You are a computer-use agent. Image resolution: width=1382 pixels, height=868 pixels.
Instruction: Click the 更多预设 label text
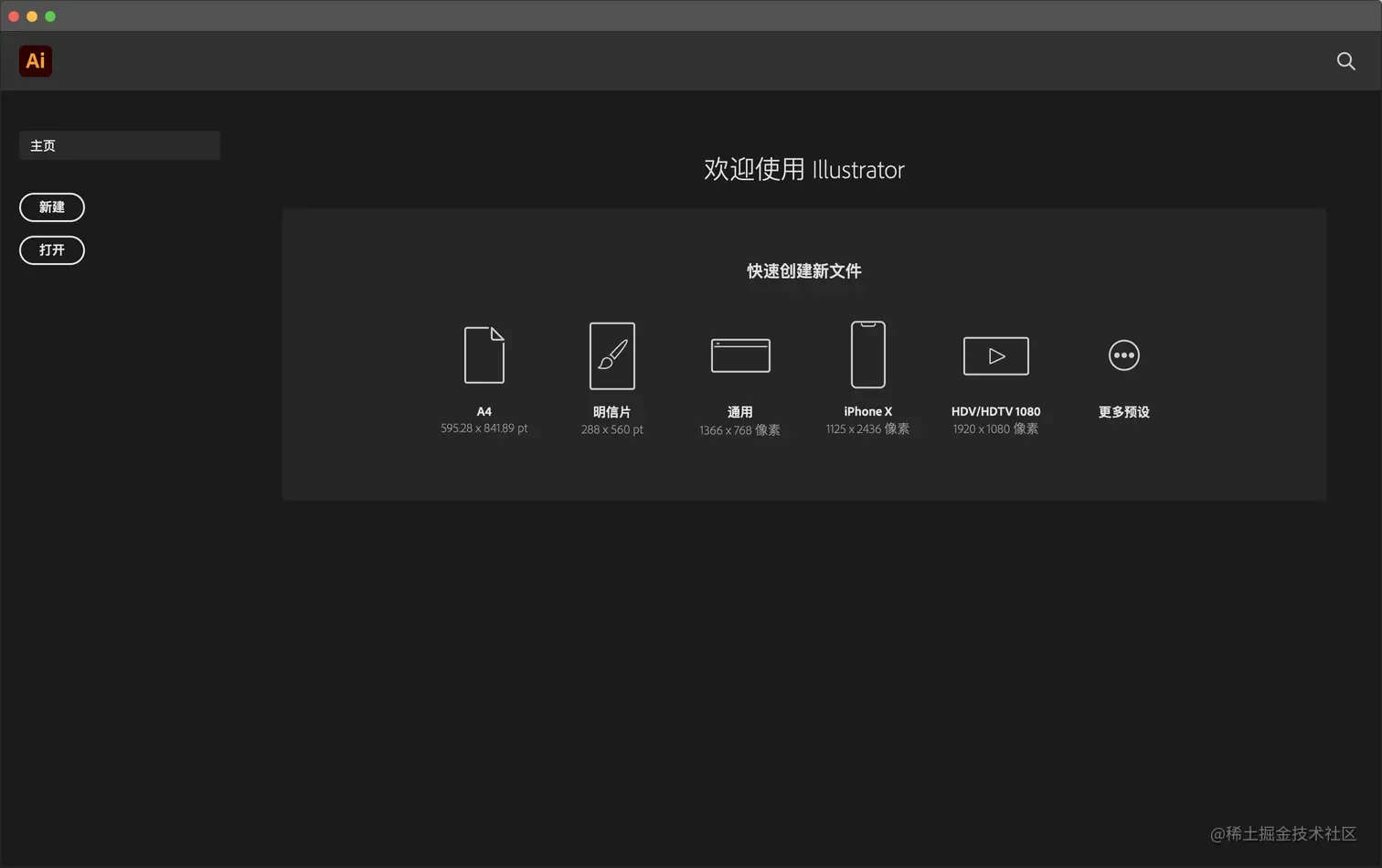[1124, 412]
